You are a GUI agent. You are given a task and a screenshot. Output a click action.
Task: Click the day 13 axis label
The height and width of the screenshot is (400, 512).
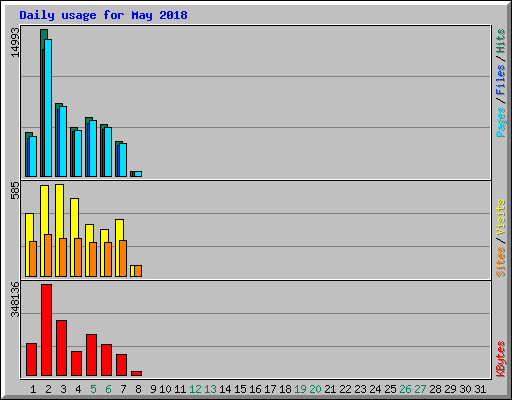tap(210, 389)
